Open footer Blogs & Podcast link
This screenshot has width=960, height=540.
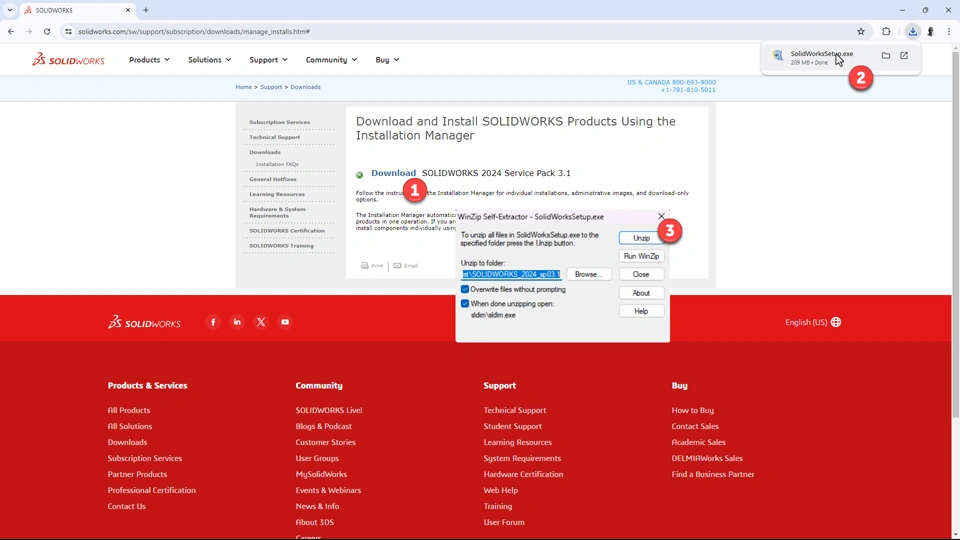click(323, 426)
